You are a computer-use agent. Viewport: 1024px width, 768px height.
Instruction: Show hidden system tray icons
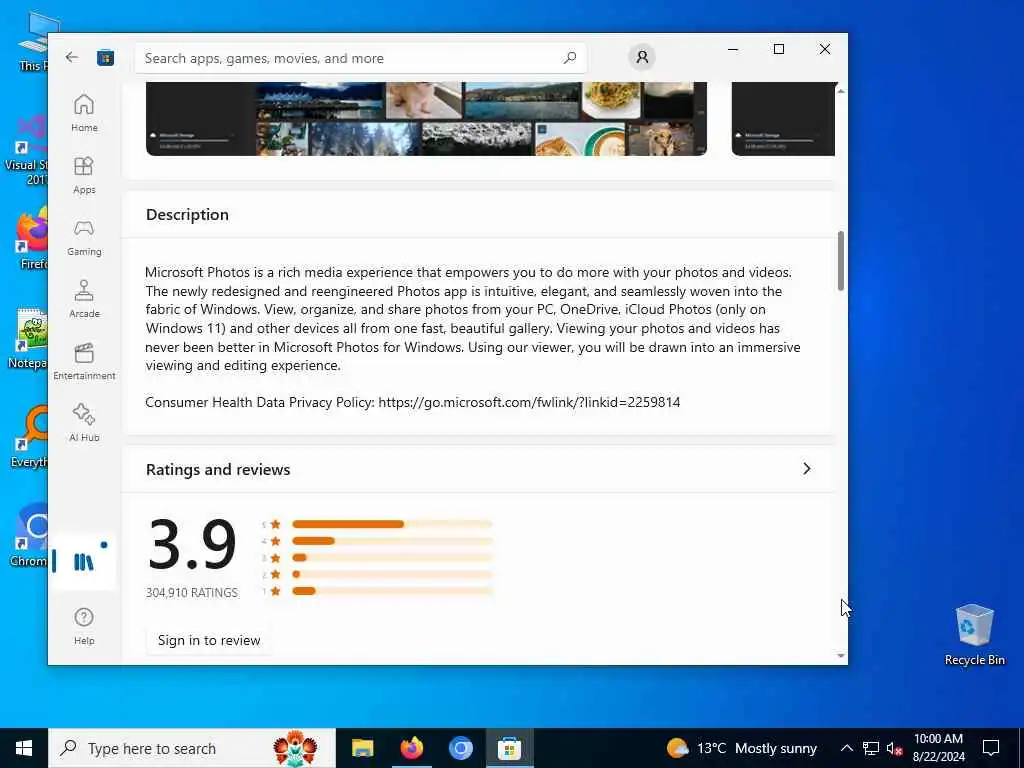[x=846, y=748]
